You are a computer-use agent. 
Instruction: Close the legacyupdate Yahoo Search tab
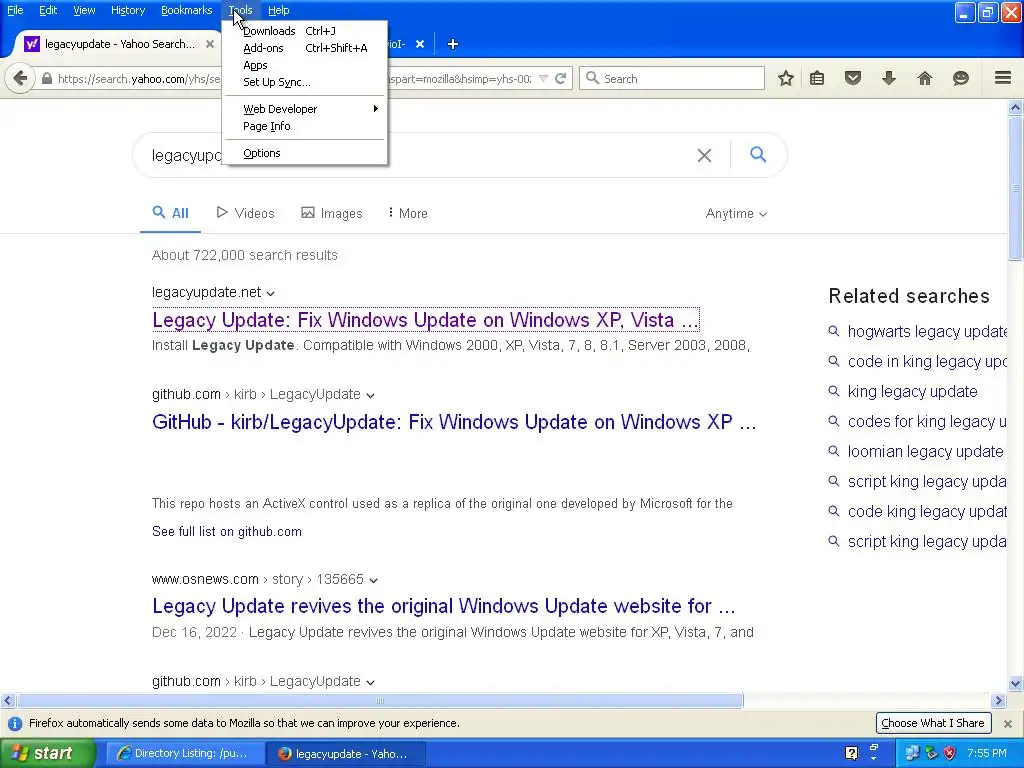click(210, 44)
